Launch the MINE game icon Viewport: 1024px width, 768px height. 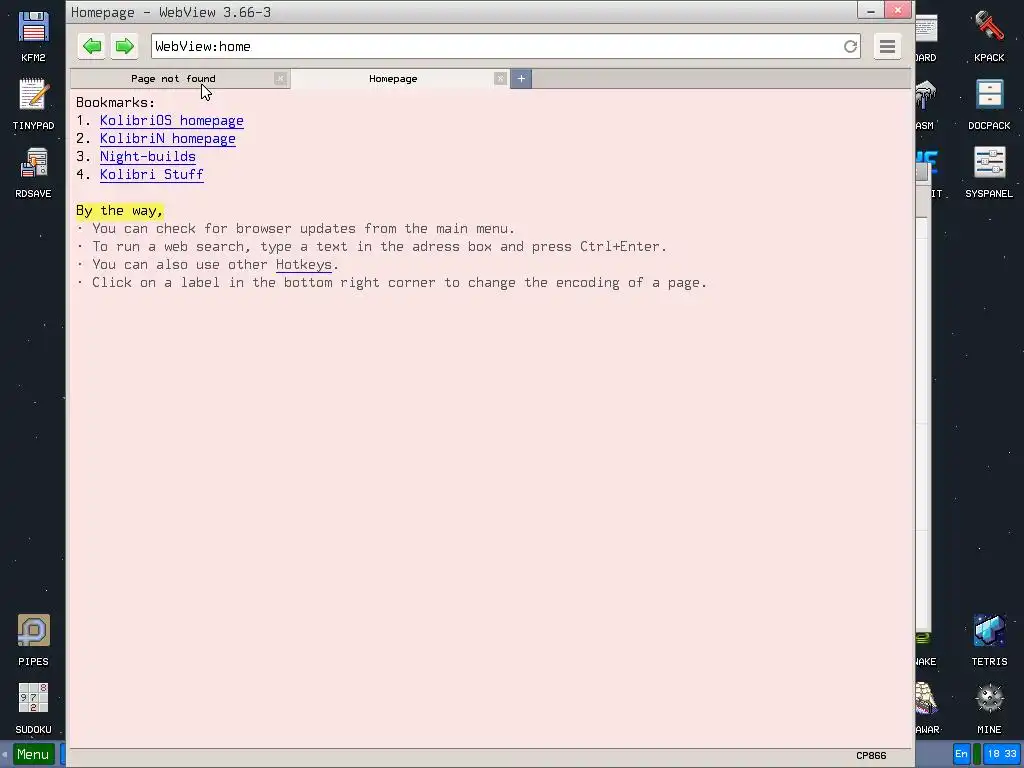pyautogui.click(x=989, y=708)
